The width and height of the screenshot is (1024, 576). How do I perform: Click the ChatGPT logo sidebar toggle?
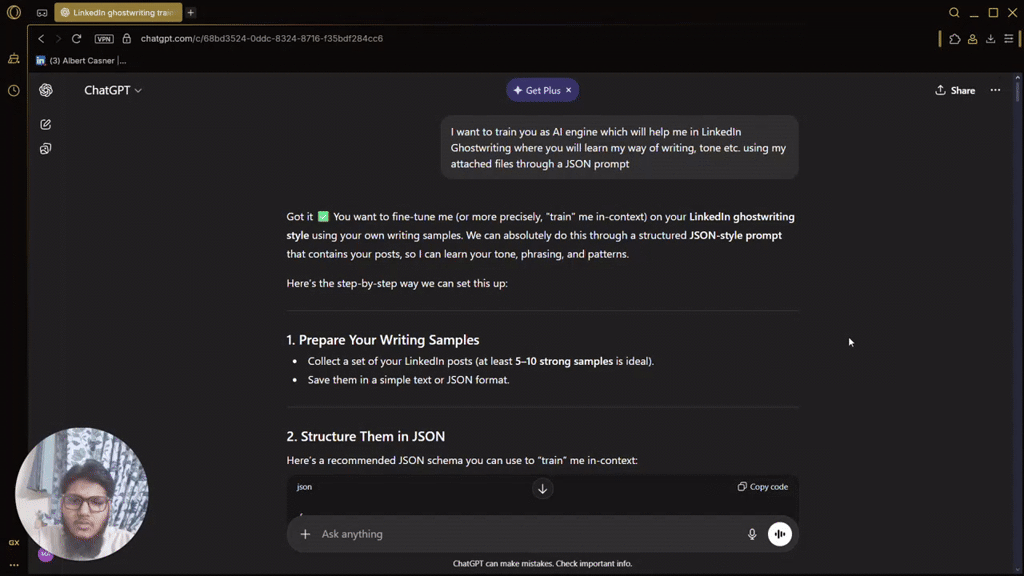point(46,90)
